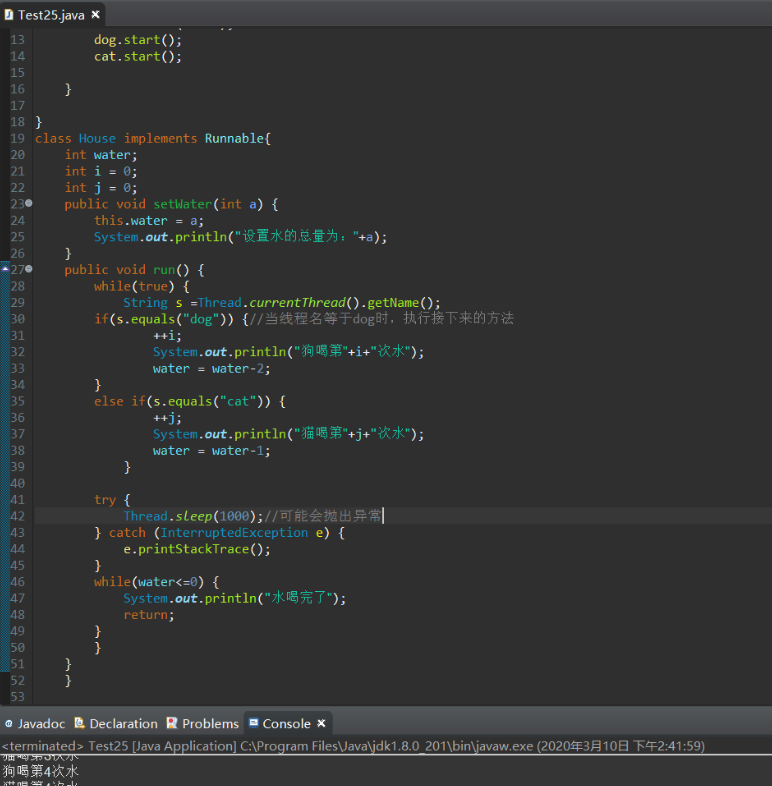Screen dimensions: 772x786
Task: Click the Console view icon
Action: (x=253, y=723)
